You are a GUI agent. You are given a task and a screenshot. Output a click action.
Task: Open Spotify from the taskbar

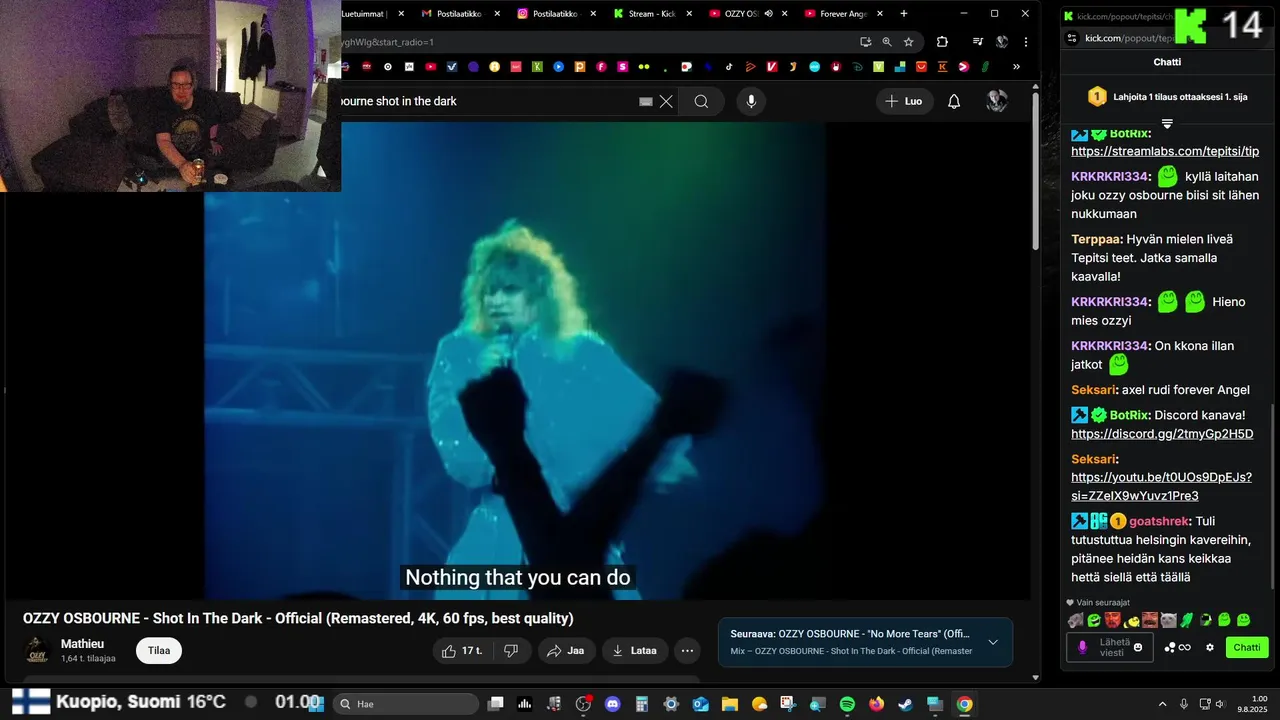pyautogui.click(x=847, y=704)
